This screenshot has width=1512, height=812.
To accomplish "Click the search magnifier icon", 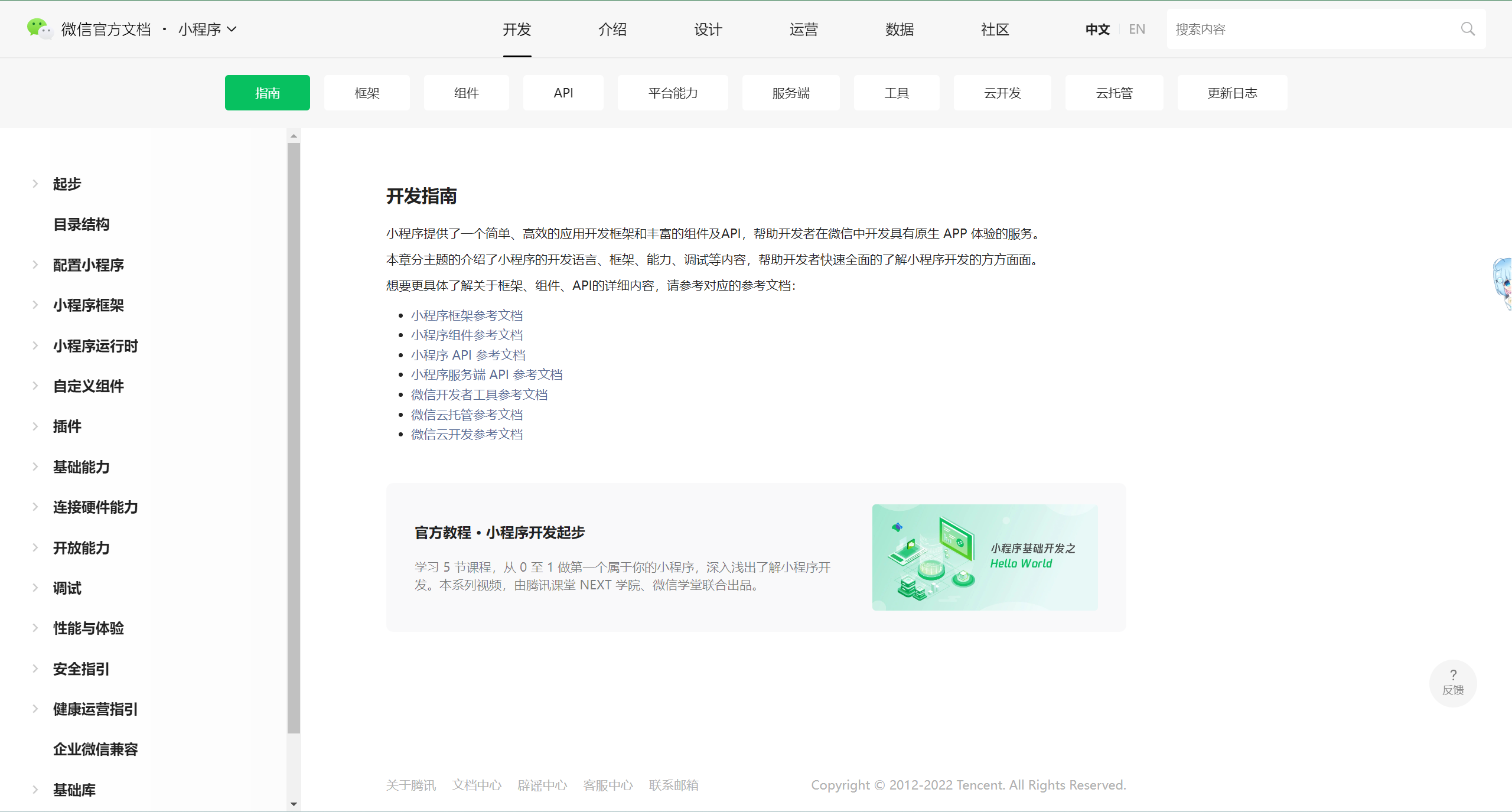I will click(x=1468, y=28).
